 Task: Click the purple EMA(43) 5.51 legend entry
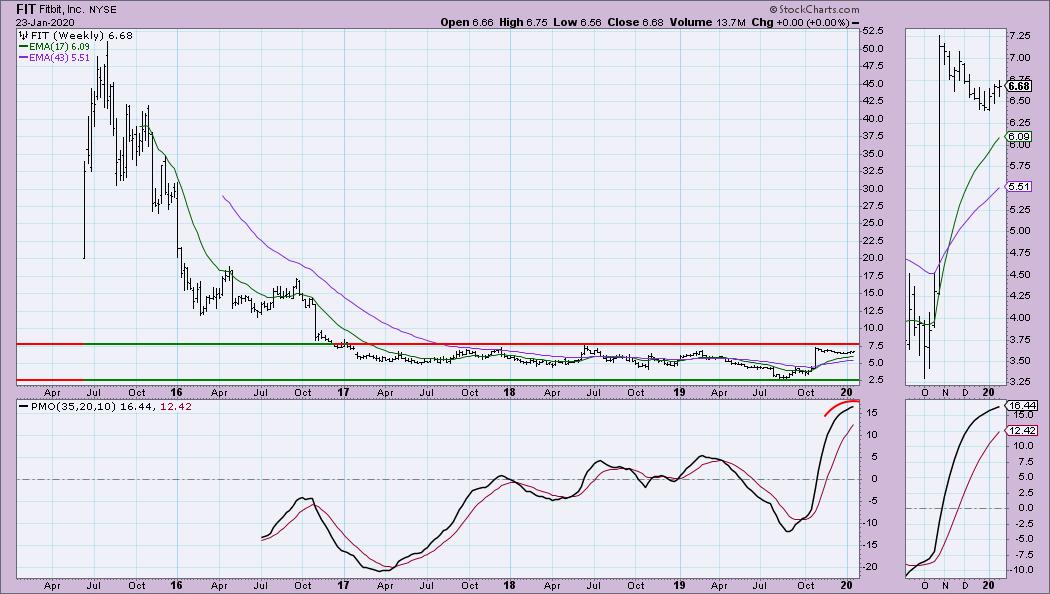[x=54, y=58]
